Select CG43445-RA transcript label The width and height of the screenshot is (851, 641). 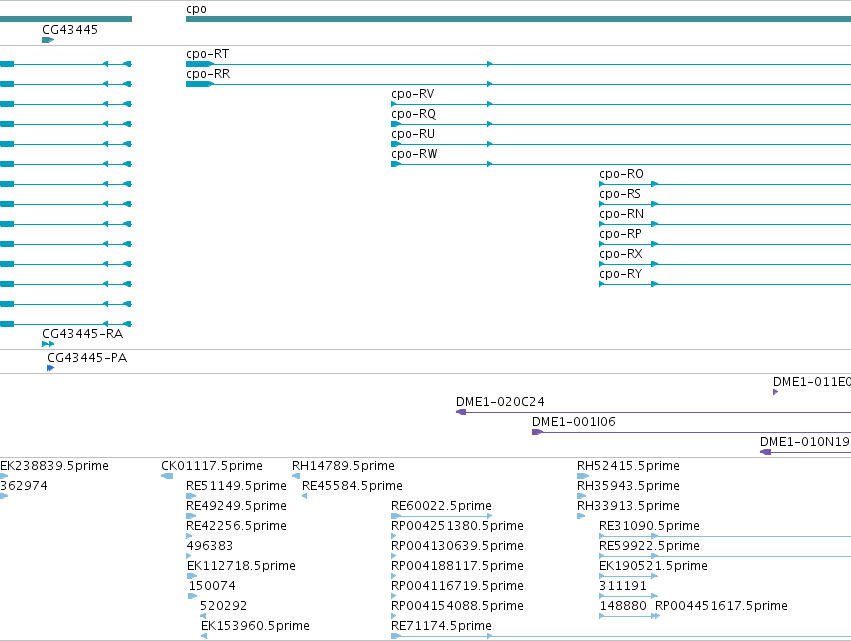point(82,334)
